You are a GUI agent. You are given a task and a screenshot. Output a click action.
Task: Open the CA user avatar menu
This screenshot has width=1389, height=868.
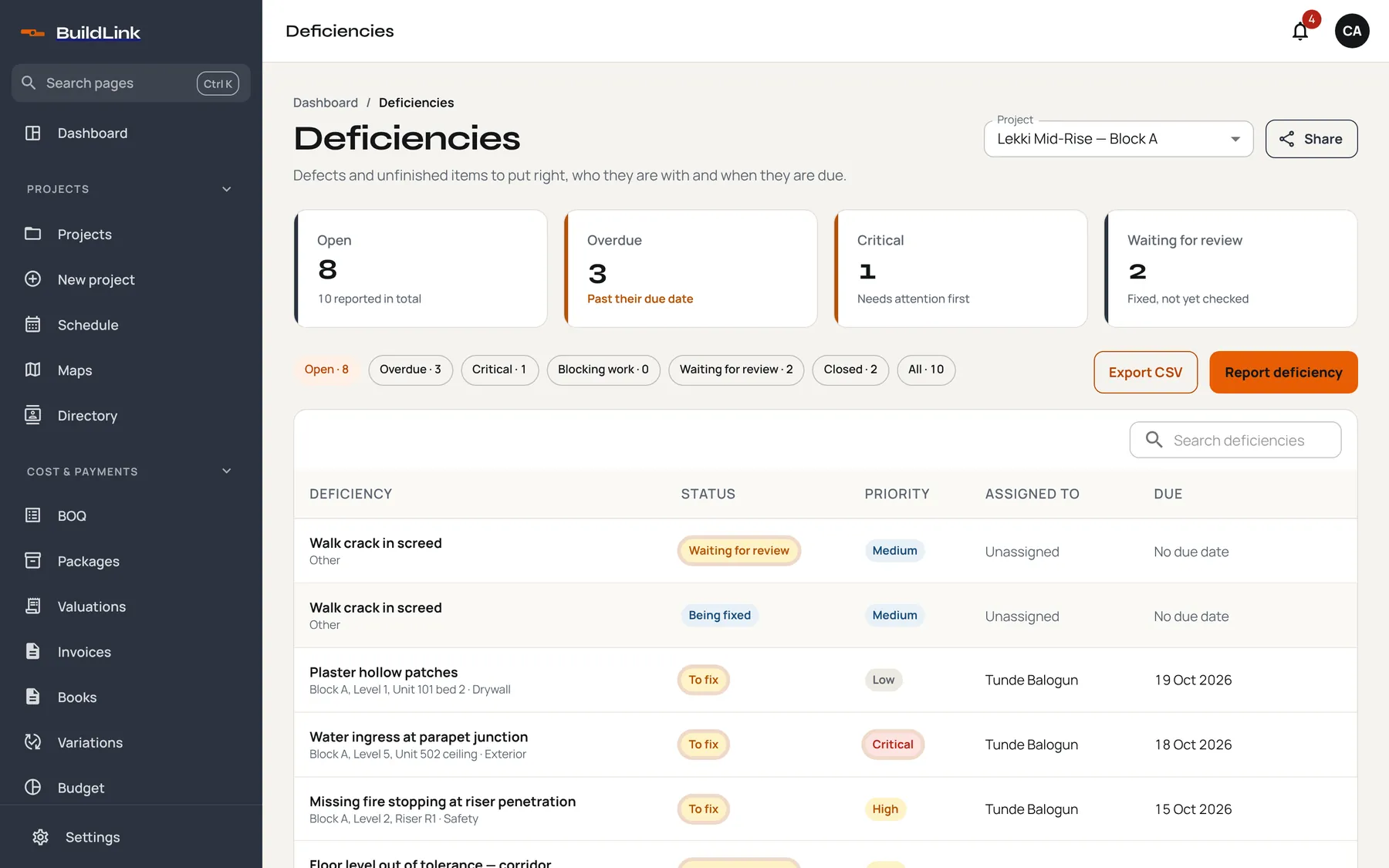(x=1352, y=31)
